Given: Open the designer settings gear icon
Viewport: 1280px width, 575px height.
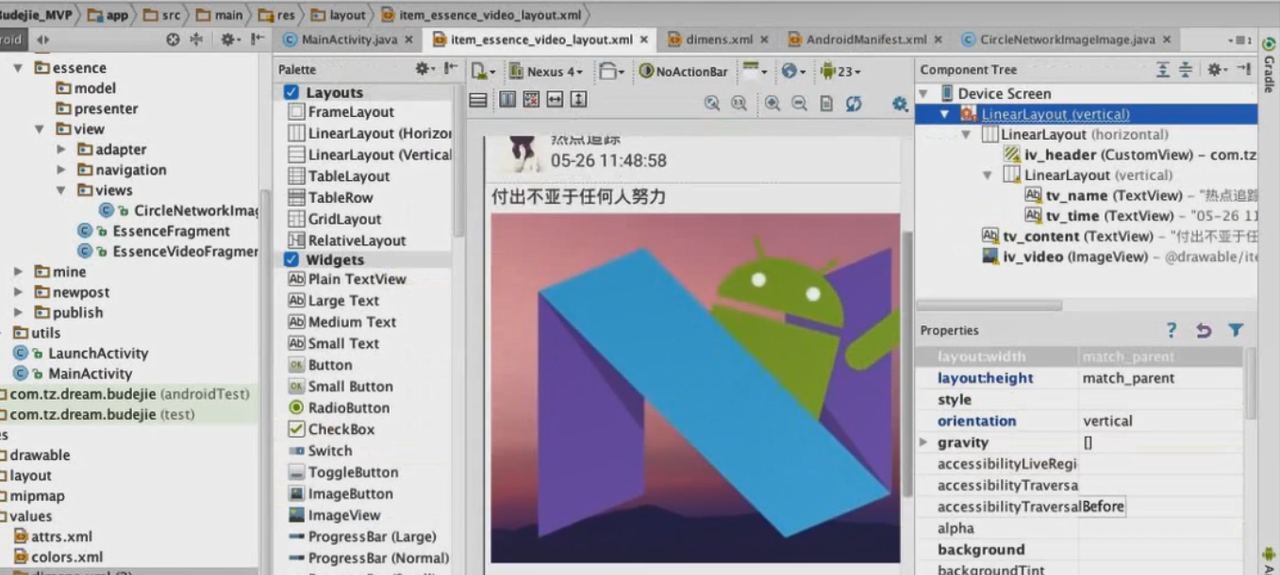Looking at the screenshot, I should pyautogui.click(x=899, y=103).
